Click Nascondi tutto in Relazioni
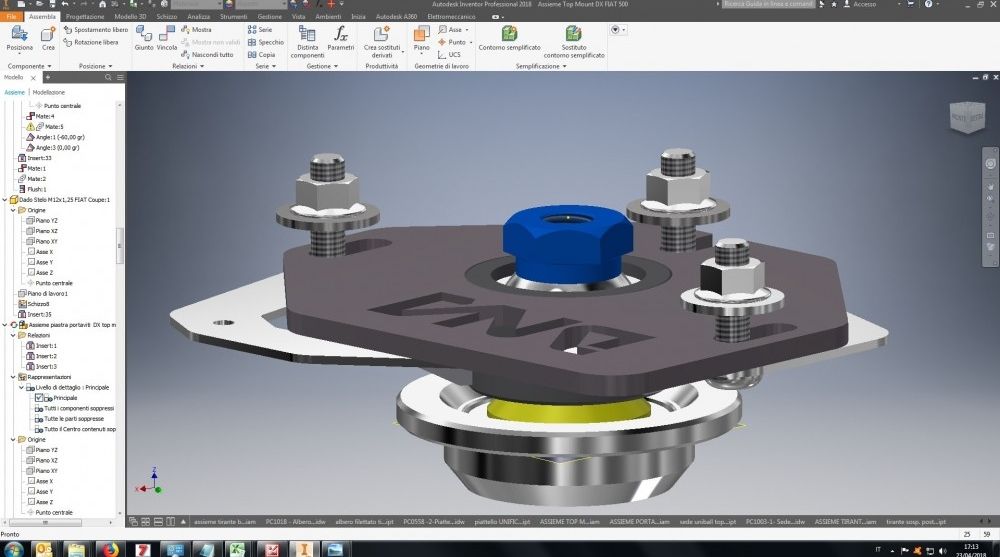Screen dimensions: 1000x557 coord(207,55)
